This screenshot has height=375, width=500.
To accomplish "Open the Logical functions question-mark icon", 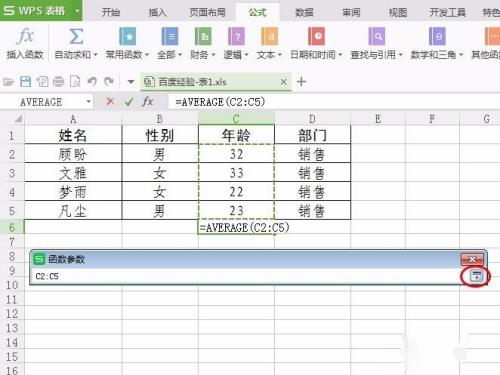I will click(x=236, y=36).
